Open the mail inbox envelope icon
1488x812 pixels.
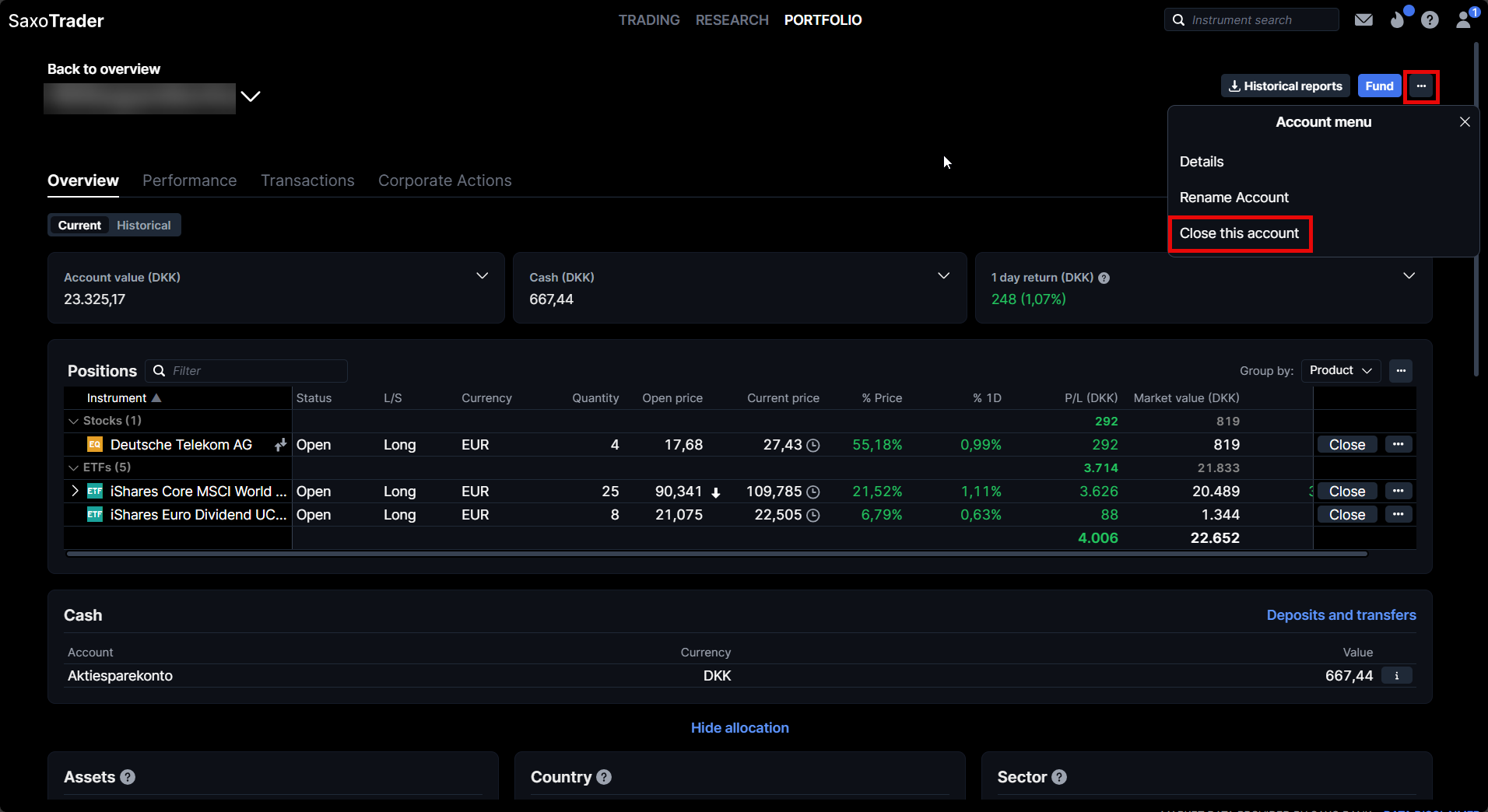(x=1363, y=20)
